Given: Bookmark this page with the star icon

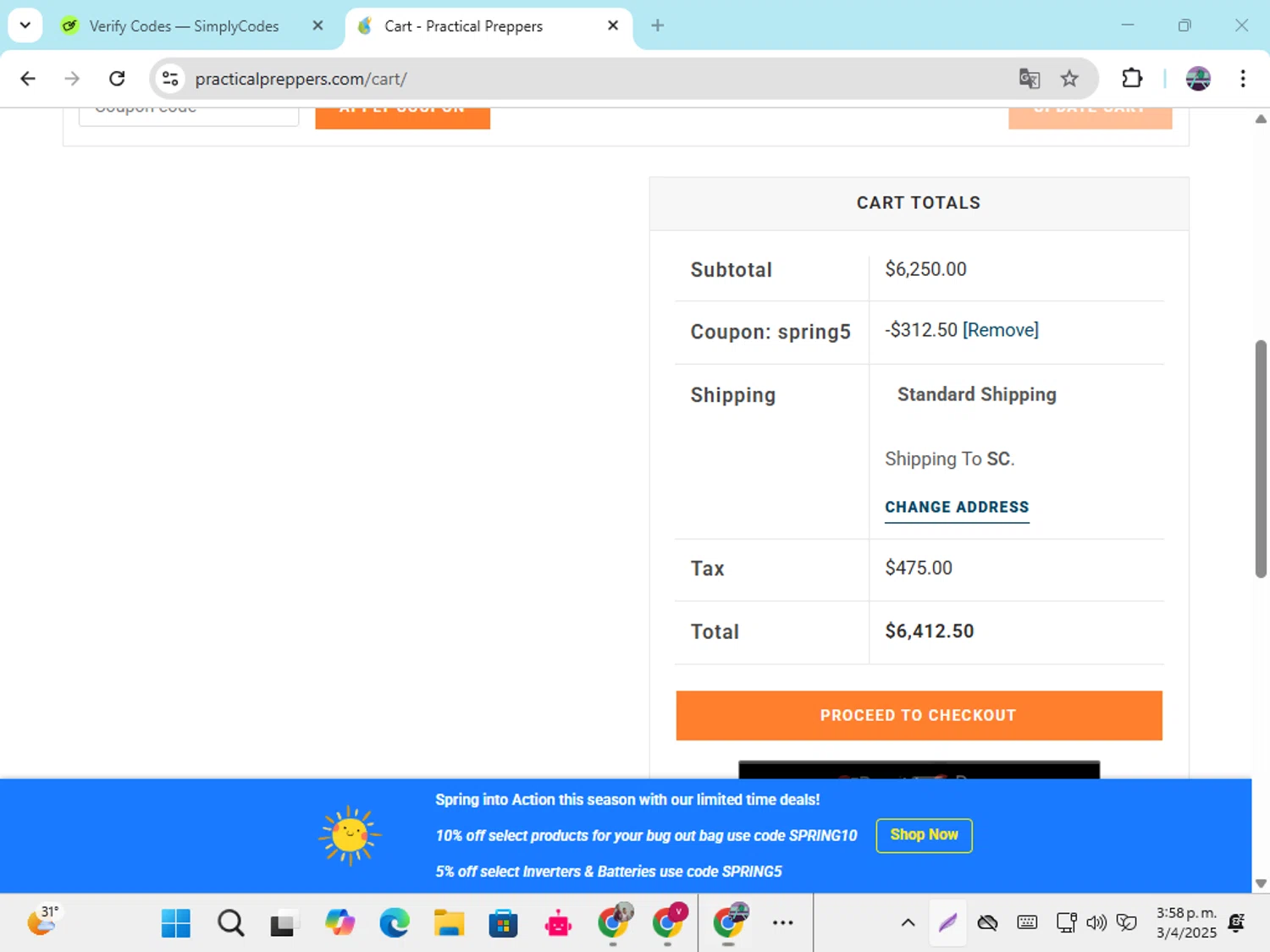Looking at the screenshot, I should click(x=1069, y=79).
